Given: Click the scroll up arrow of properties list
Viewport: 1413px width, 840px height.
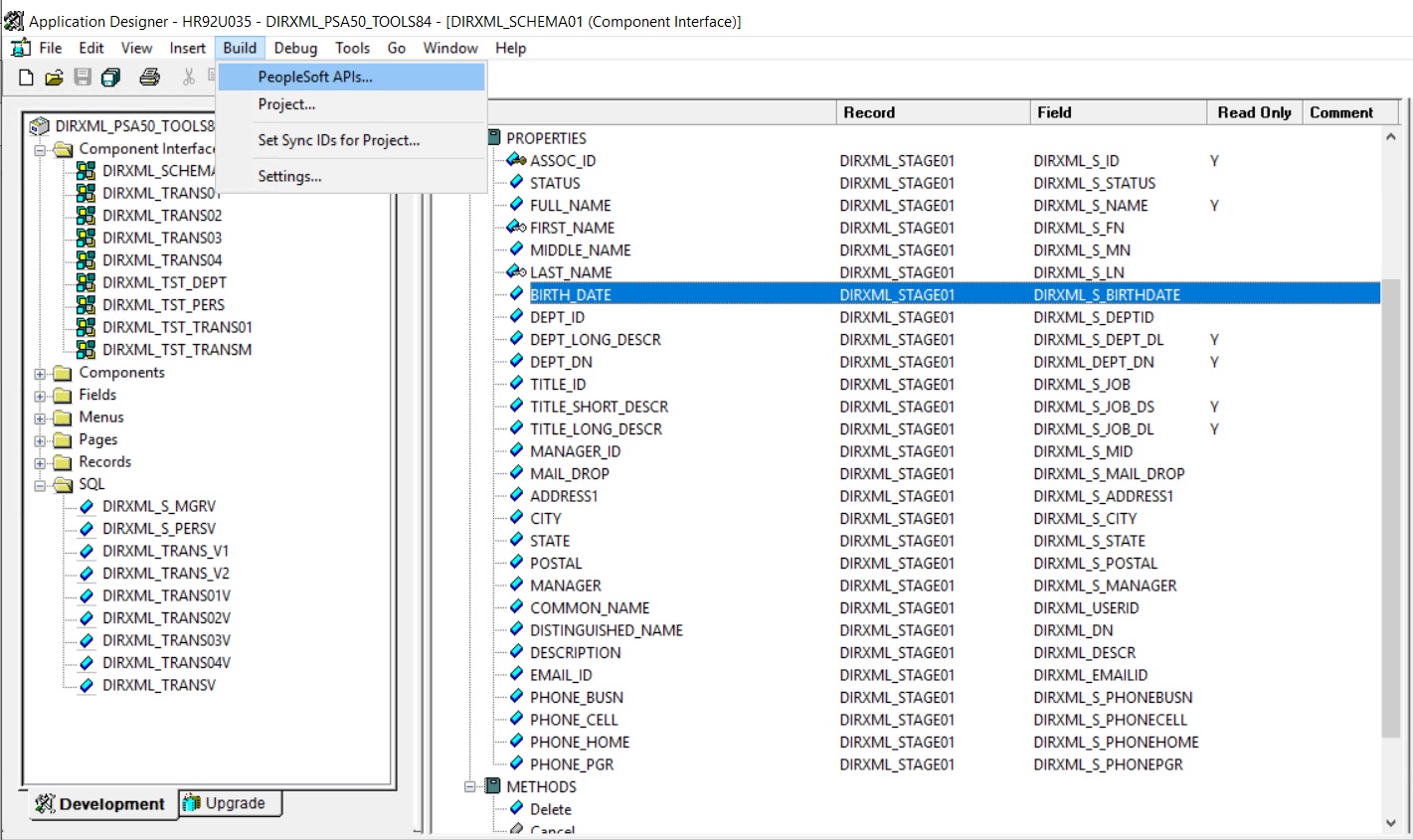Looking at the screenshot, I should tap(1390, 137).
